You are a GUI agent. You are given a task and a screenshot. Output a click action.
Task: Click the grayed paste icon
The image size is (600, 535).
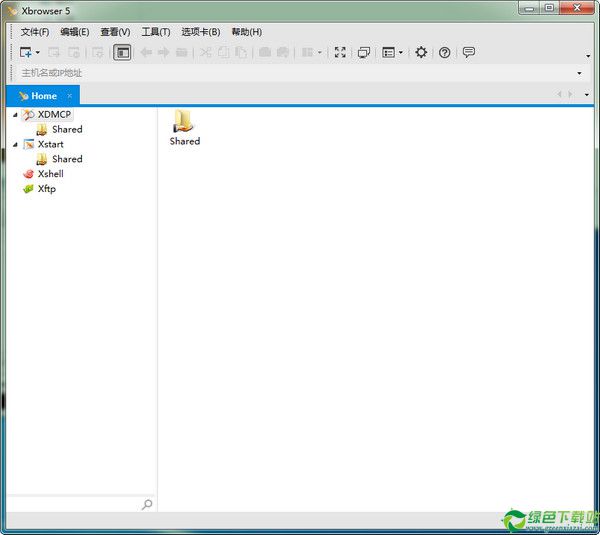[x=241, y=52]
